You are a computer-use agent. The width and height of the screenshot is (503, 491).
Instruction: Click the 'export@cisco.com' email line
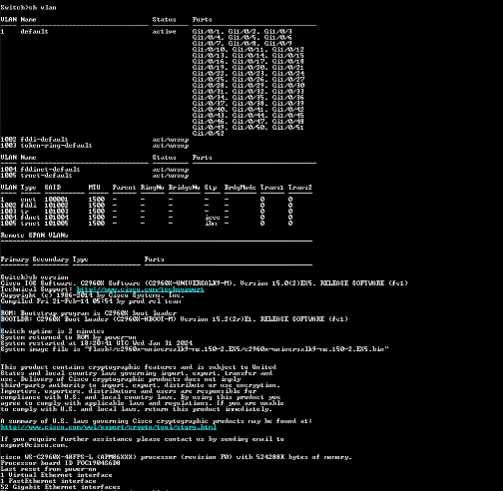tap(34, 445)
